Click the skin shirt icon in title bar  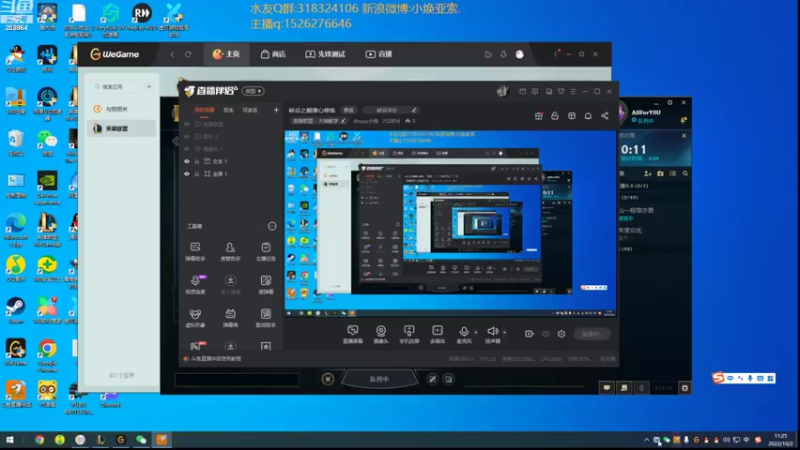point(561,91)
